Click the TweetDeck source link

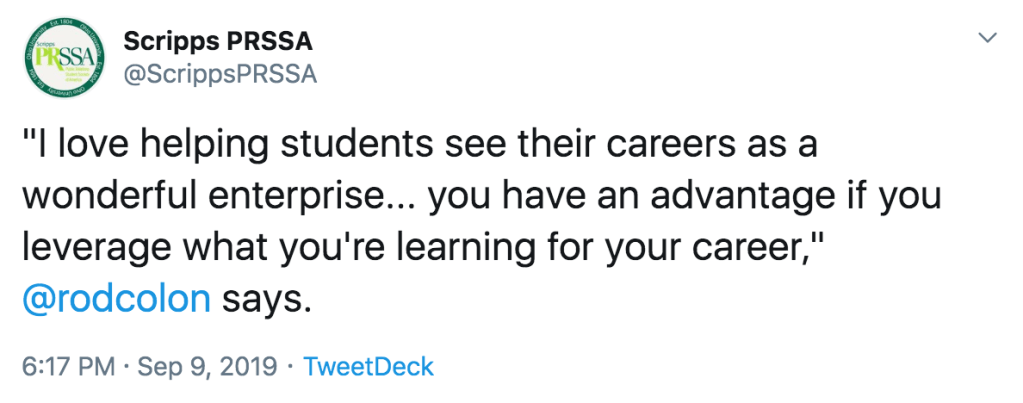(368, 366)
